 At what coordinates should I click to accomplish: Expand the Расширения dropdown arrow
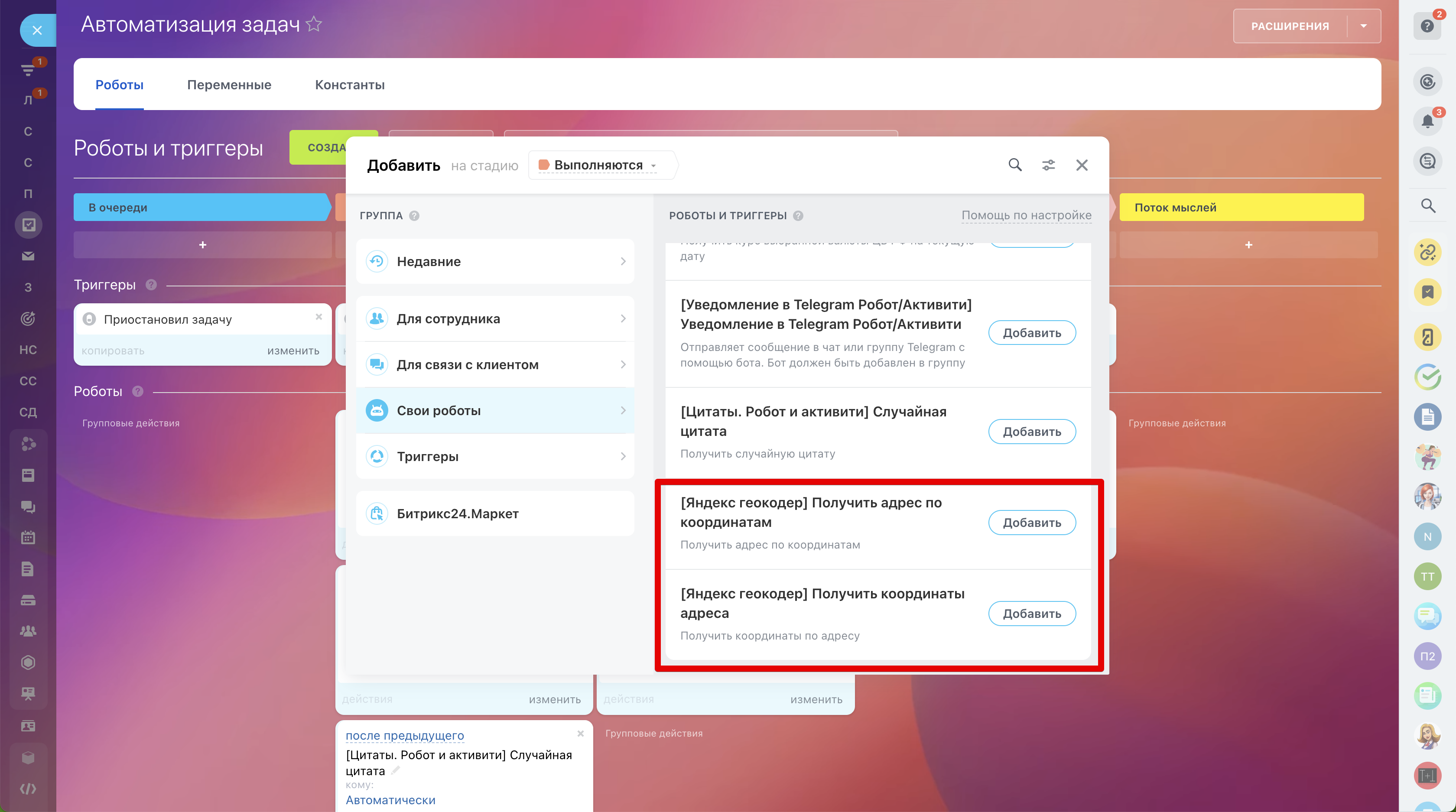pos(1363,26)
